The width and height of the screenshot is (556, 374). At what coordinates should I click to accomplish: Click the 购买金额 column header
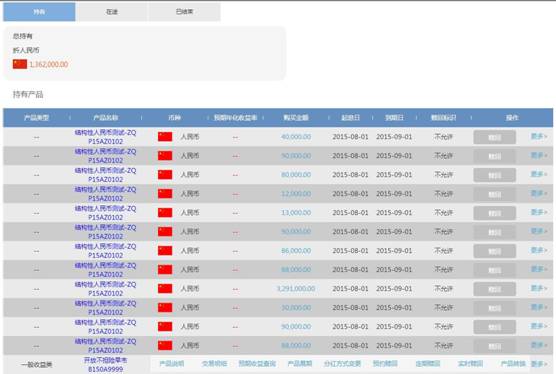tap(296, 118)
